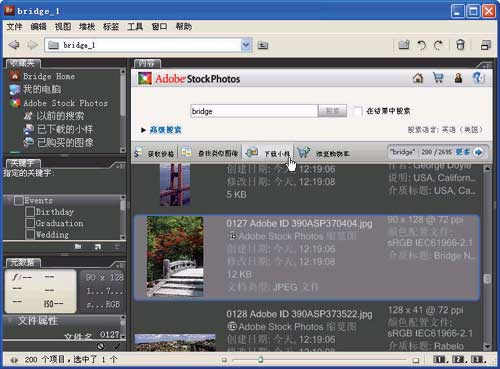500x369 pixels.
Task: Click the Stock Photos home icon
Action: coord(418,78)
